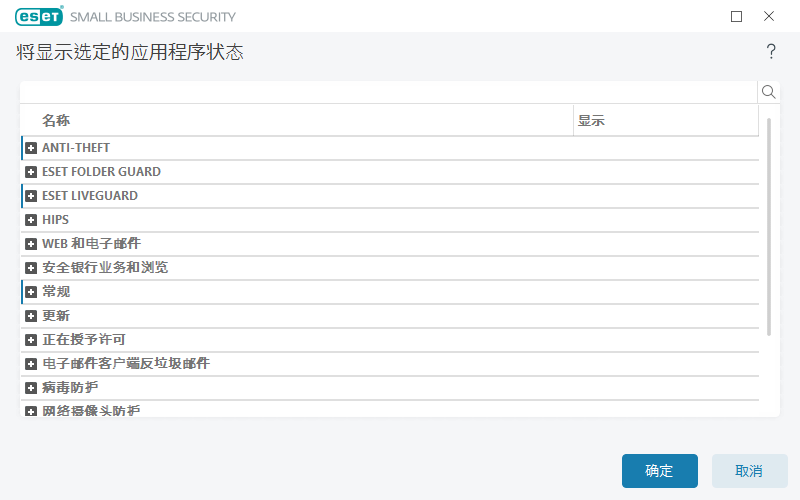Click the search magnifier icon
The image size is (800, 500).
(769, 92)
